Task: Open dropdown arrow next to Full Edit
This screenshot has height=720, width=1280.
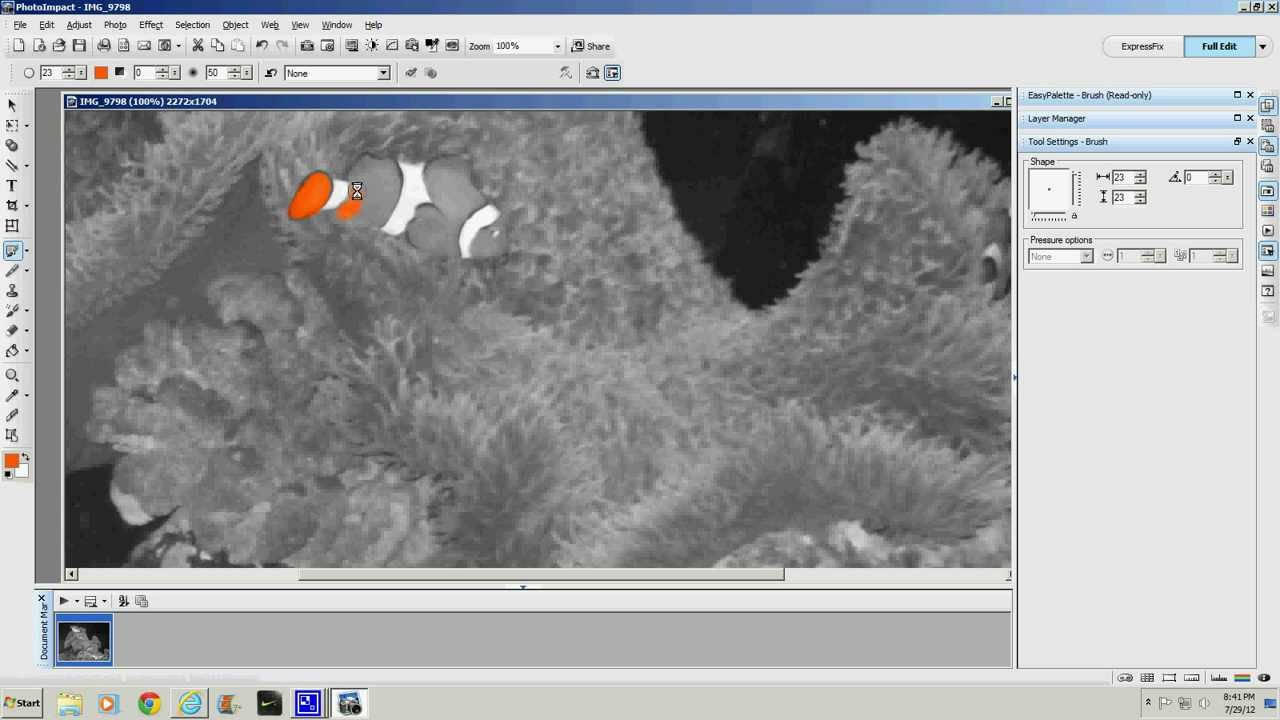Action: [x=1263, y=46]
